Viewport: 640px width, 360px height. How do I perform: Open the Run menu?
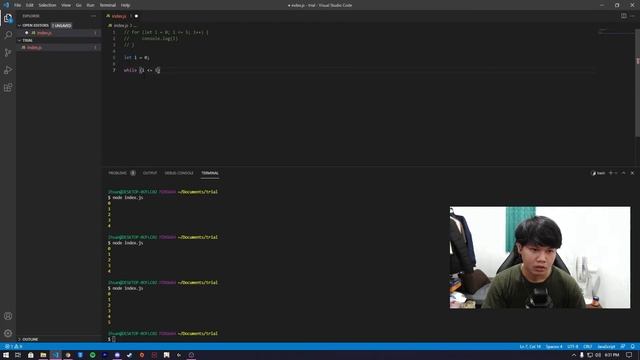tap(91, 5)
